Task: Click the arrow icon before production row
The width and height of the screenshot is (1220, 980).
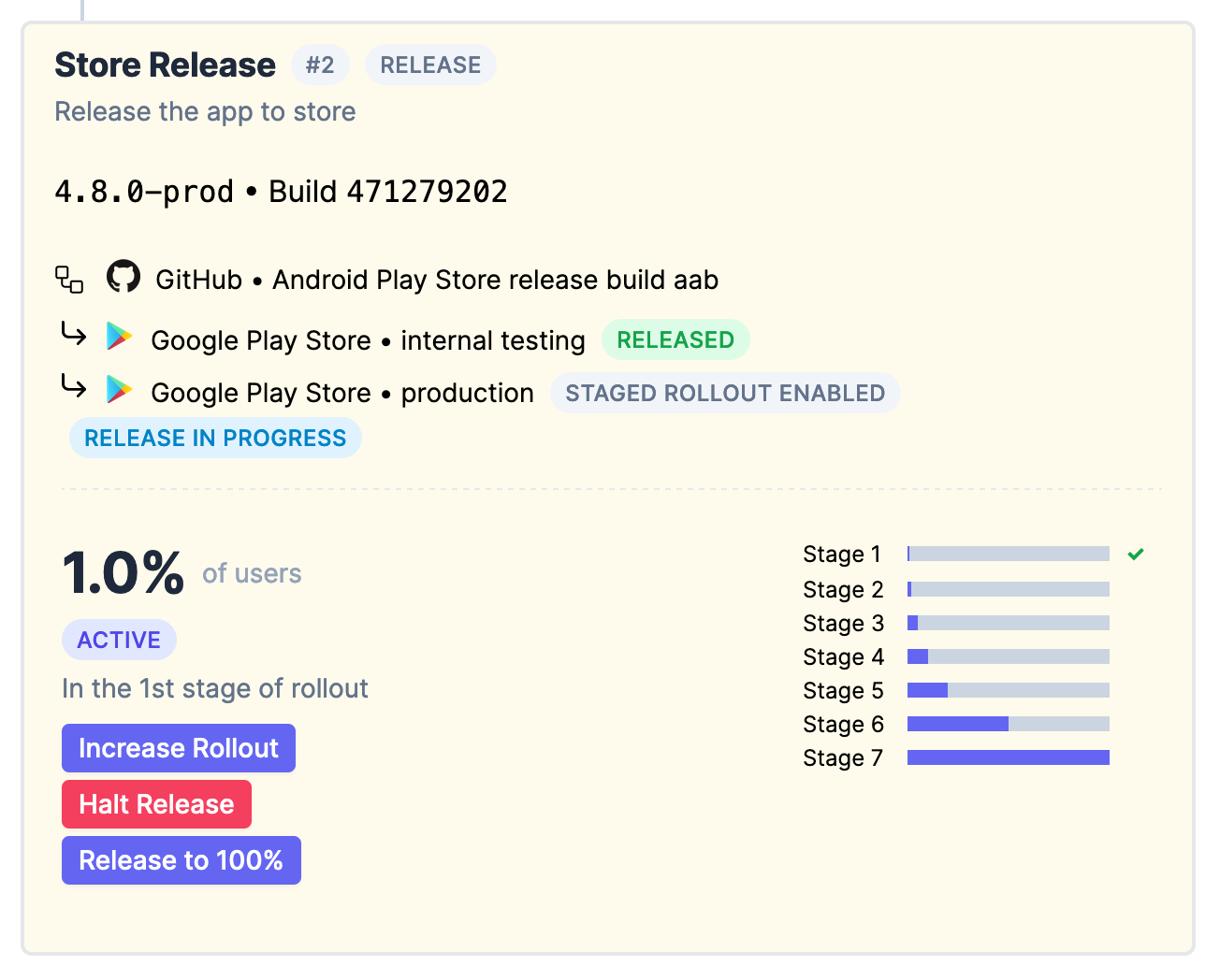Action: pos(73,386)
